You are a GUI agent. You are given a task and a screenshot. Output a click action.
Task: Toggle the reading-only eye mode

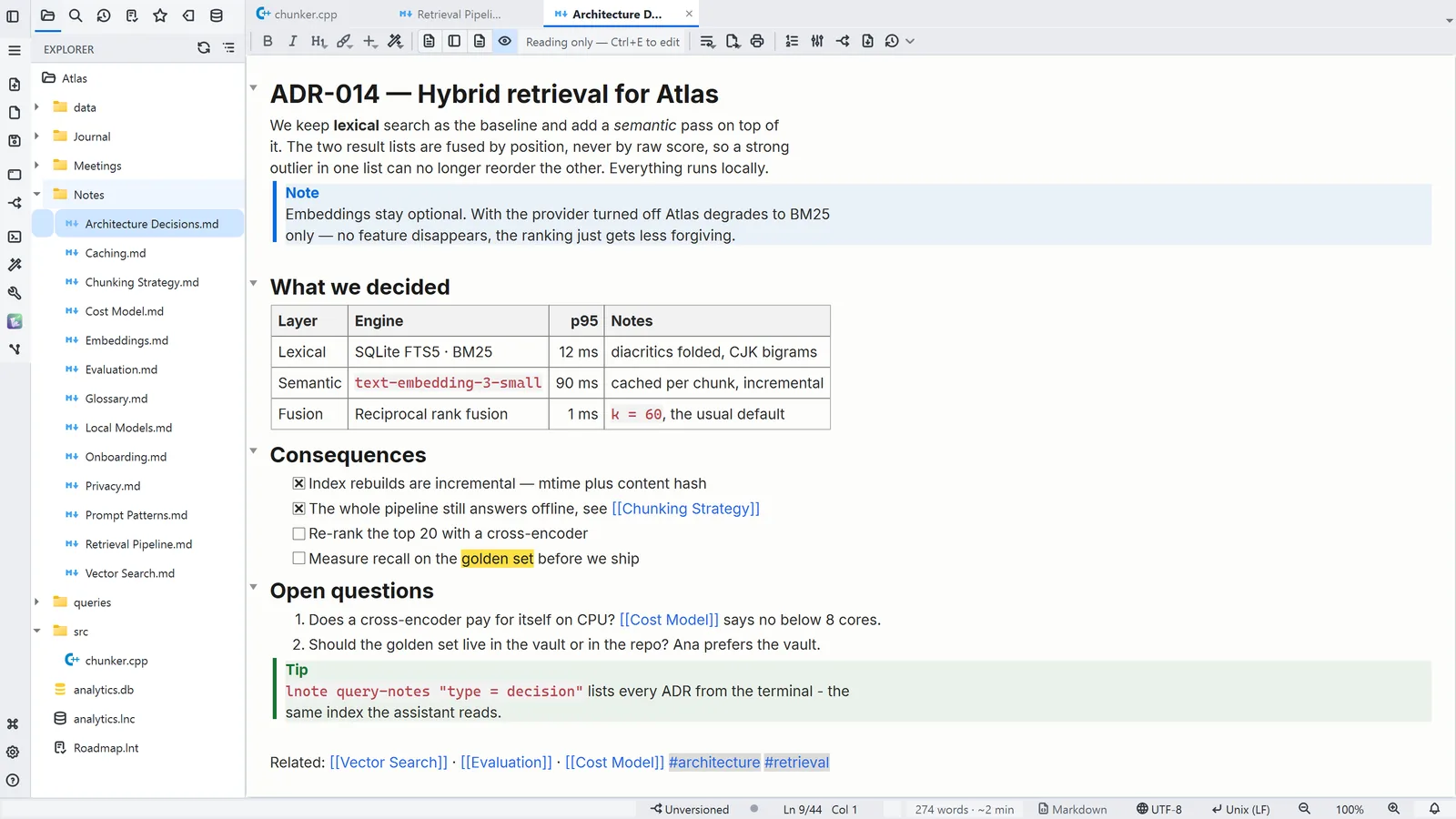point(505,41)
